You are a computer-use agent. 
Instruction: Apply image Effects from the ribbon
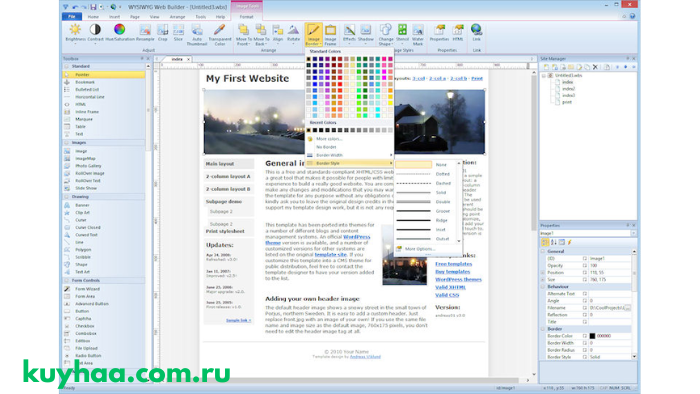tap(349, 33)
